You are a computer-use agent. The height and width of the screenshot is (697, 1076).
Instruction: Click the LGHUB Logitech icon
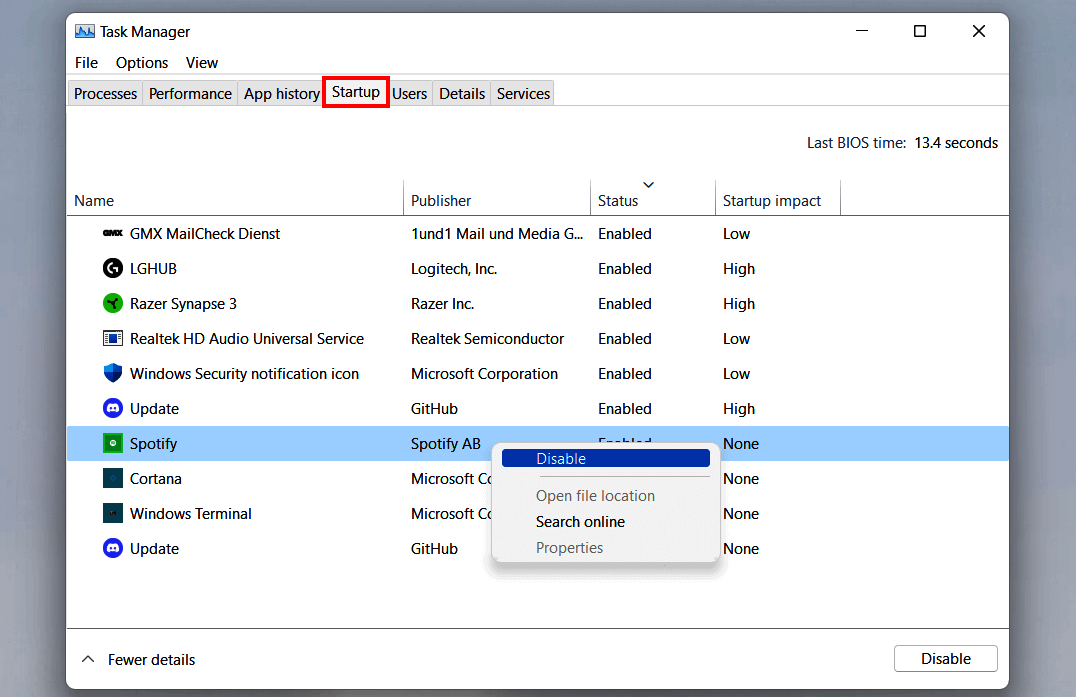click(x=112, y=268)
